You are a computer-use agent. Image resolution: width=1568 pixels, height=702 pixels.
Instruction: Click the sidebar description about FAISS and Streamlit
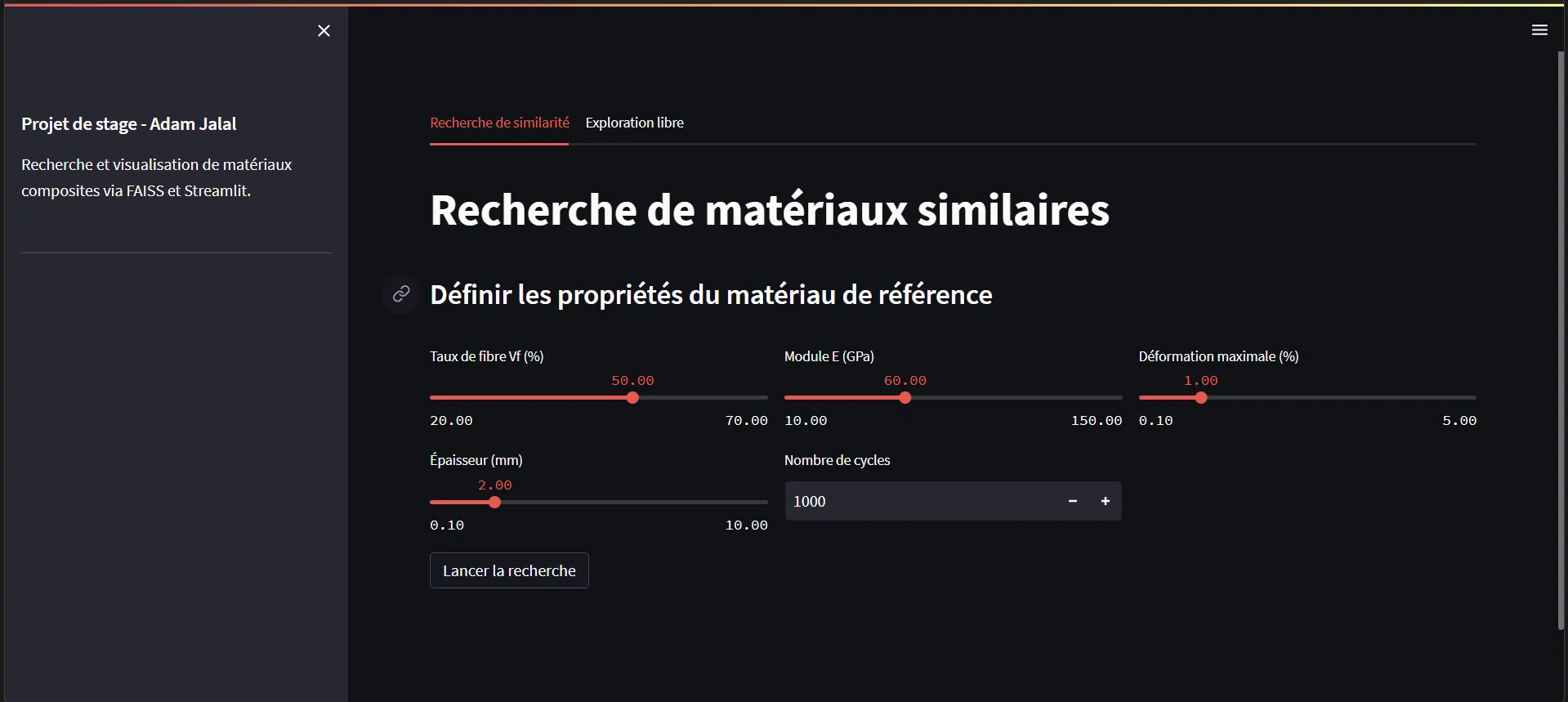(x=156, y=177)
